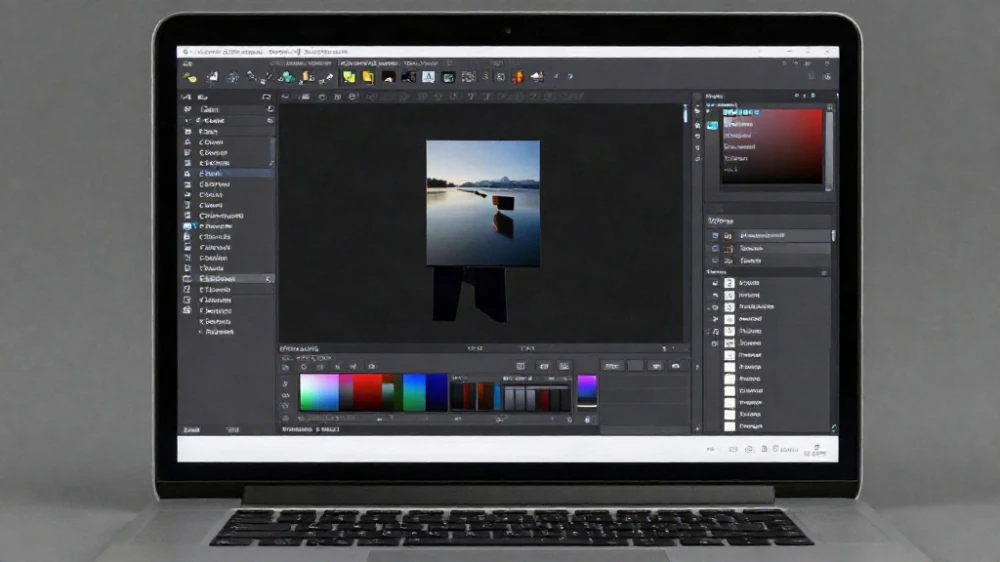This screenshot has width=1000, height=562.
Task: Click the eyedropper icon before the yellow-green squares
Action: tap(327, 78)
